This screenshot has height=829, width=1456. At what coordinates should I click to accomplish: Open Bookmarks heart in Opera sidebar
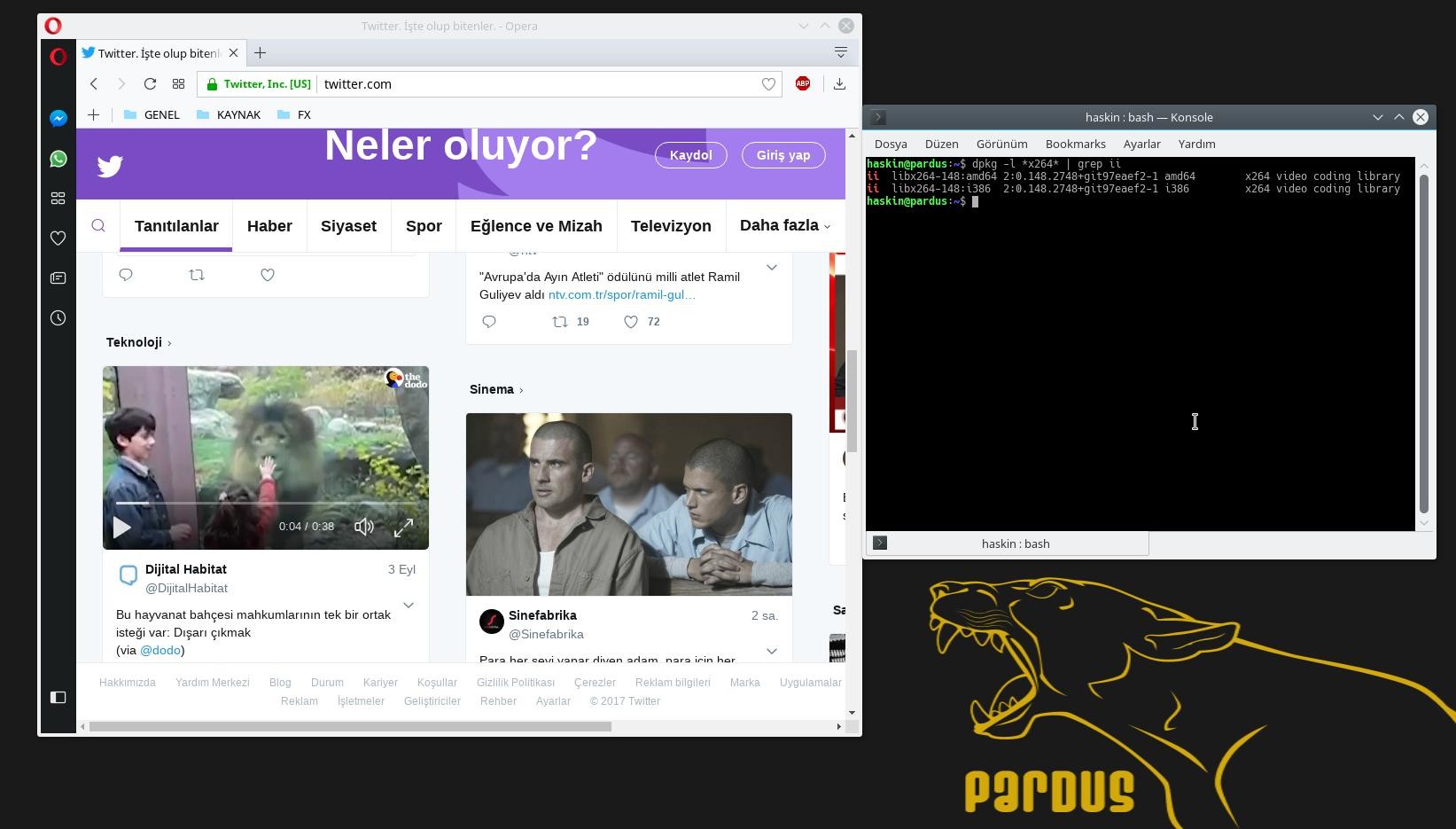pyautogui.click(x=58, y=238)
